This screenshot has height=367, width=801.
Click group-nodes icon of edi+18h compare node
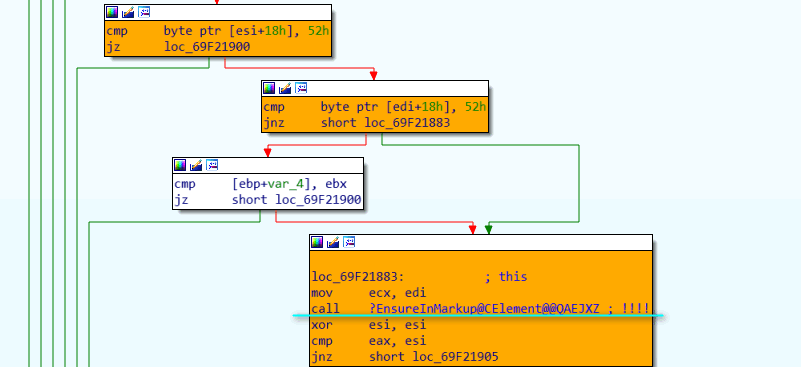point(301,88)
